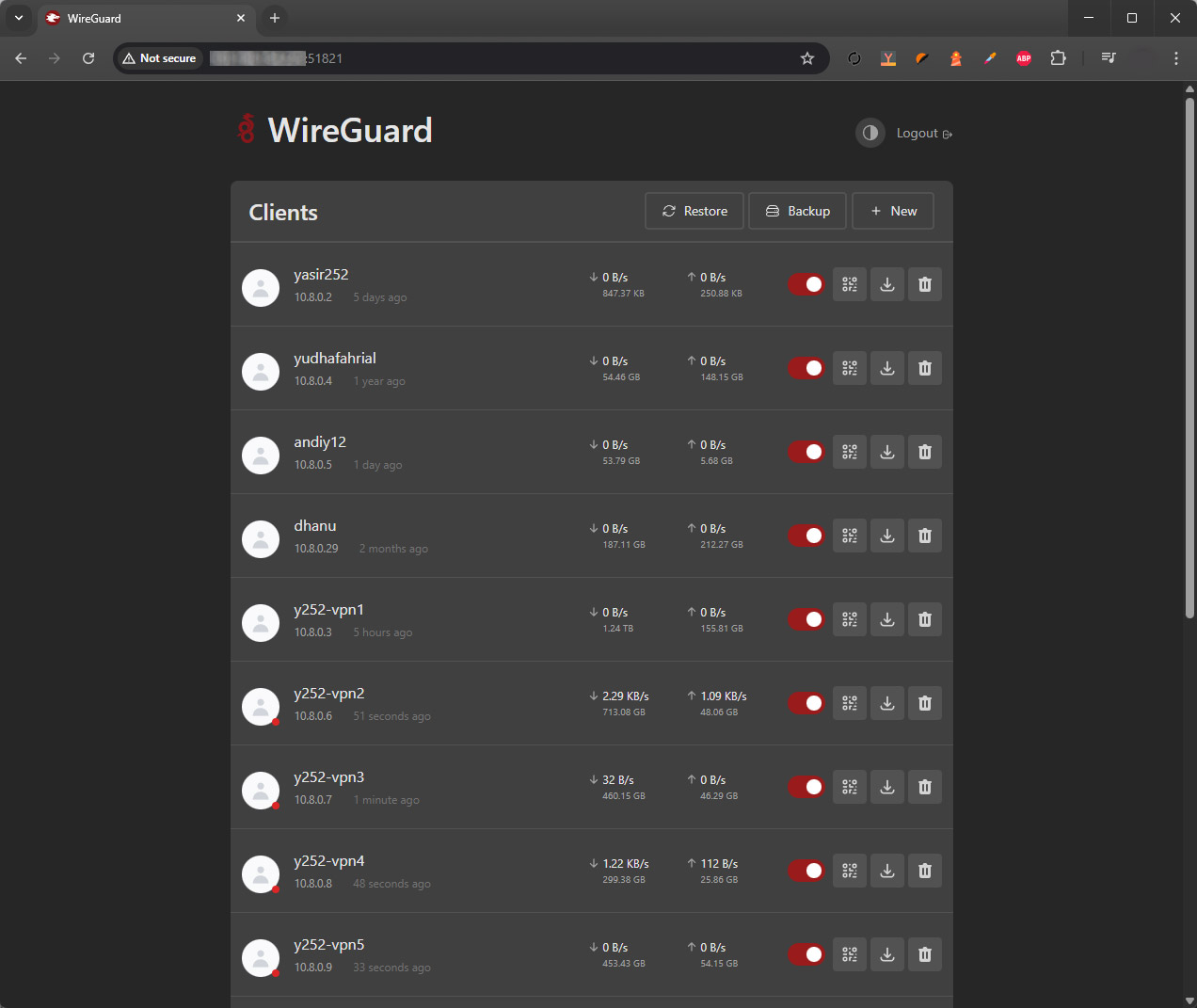Log out of WireGuard
Viewport: 1197px width, 1008px height.
924,134
